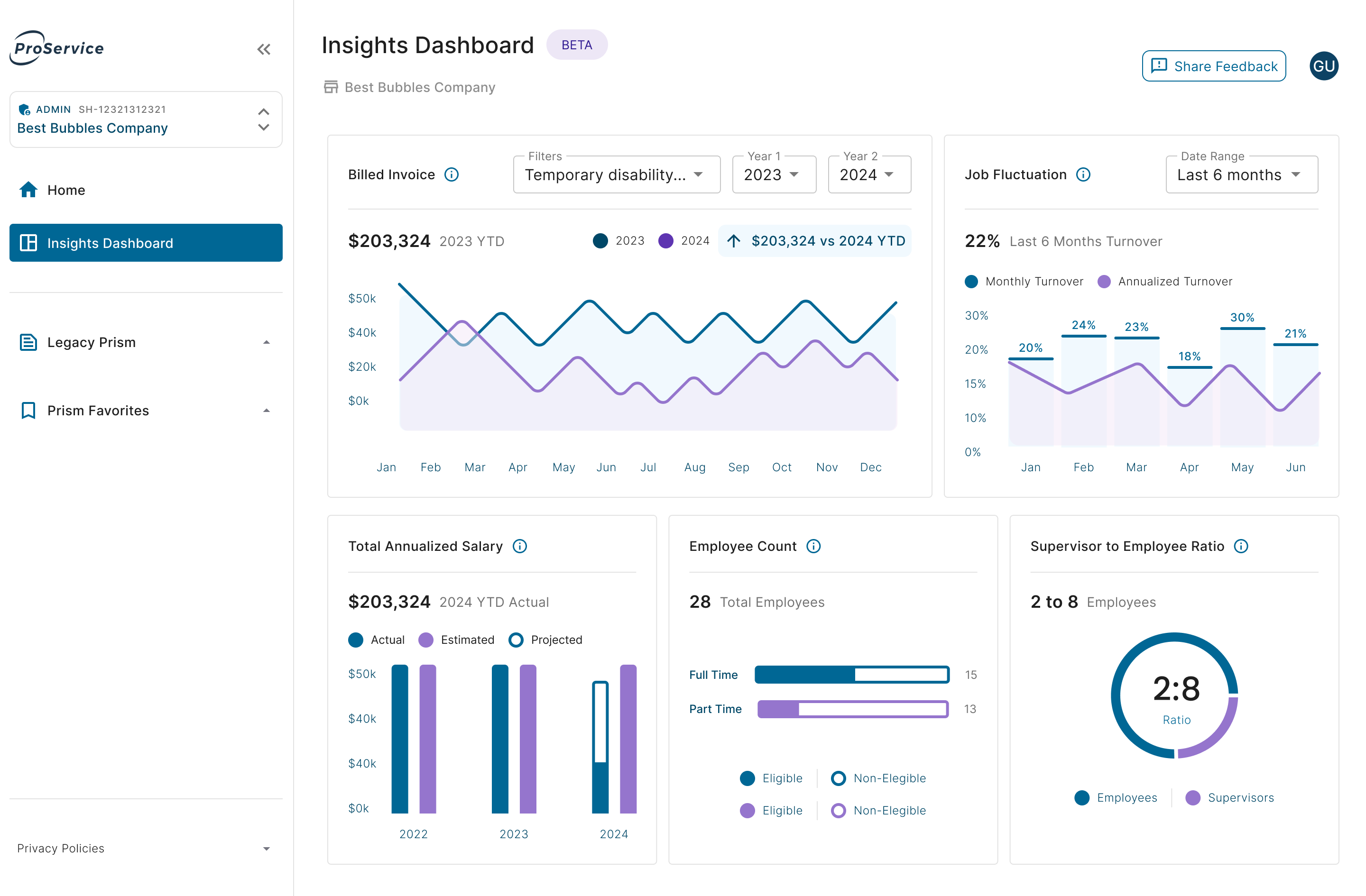The height and width of the screenshot is (896, 1366).
Task: Open the Filters dropdown showing Temporary disability
Action: [617, 175]
